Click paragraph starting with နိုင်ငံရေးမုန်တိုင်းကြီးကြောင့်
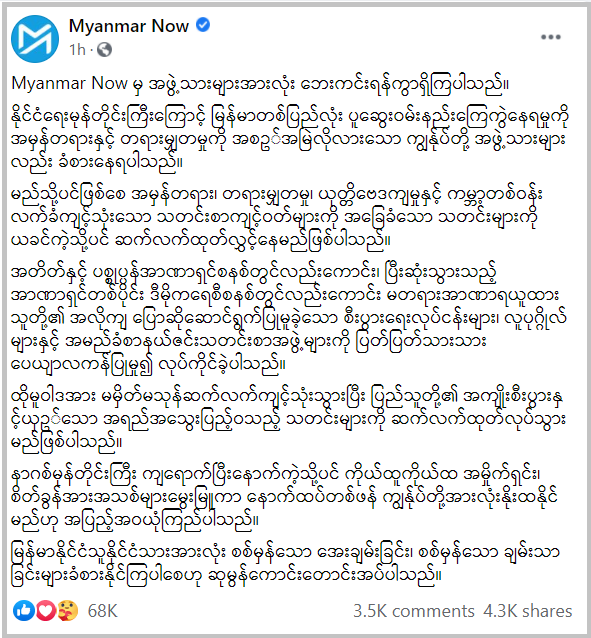591x638 pixels. click(x=289, y=140)
